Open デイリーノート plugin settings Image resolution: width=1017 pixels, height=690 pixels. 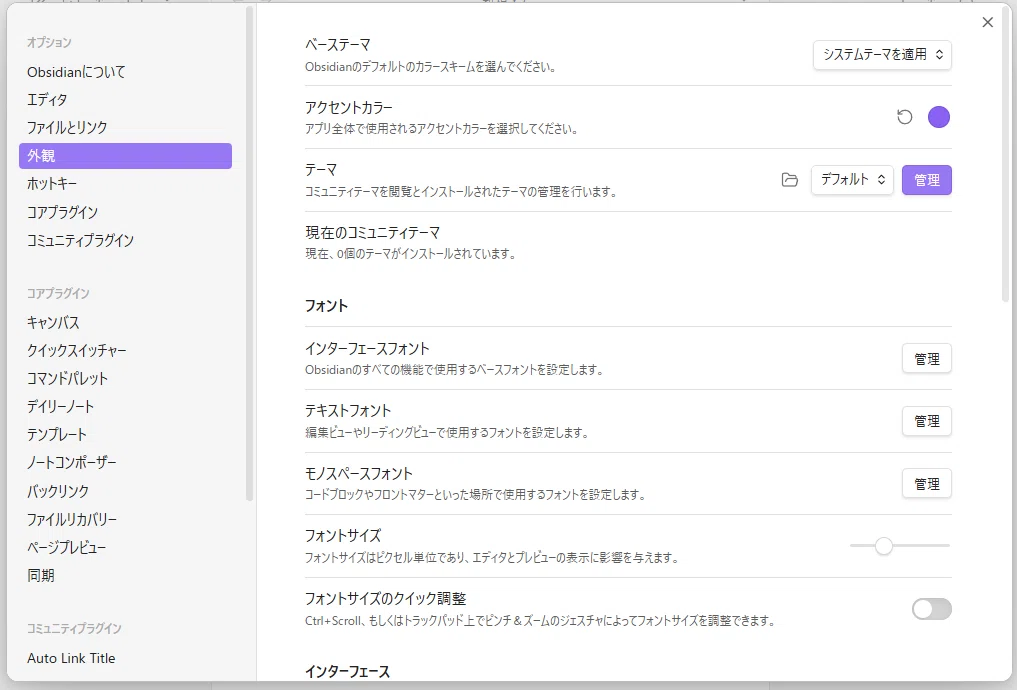125,407
